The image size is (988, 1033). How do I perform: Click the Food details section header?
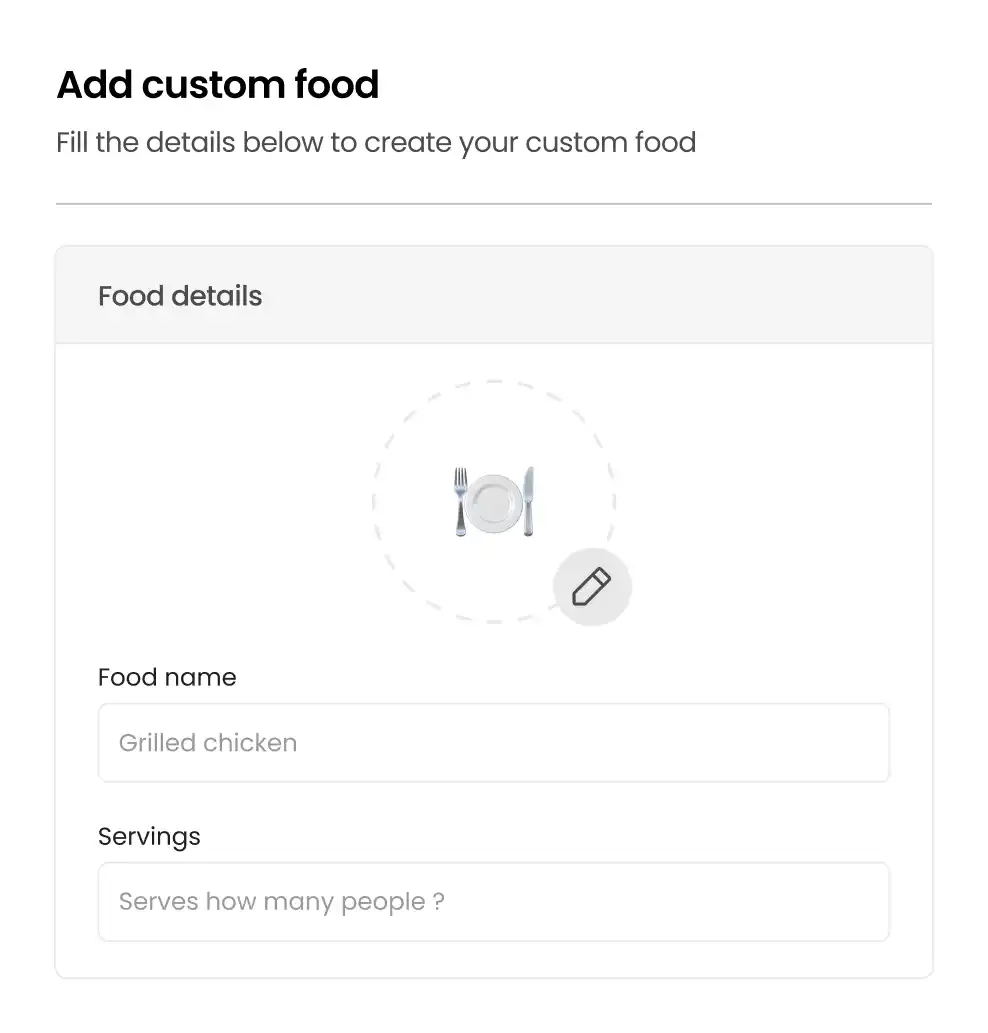pyautogui.click(x=180, y=296)
